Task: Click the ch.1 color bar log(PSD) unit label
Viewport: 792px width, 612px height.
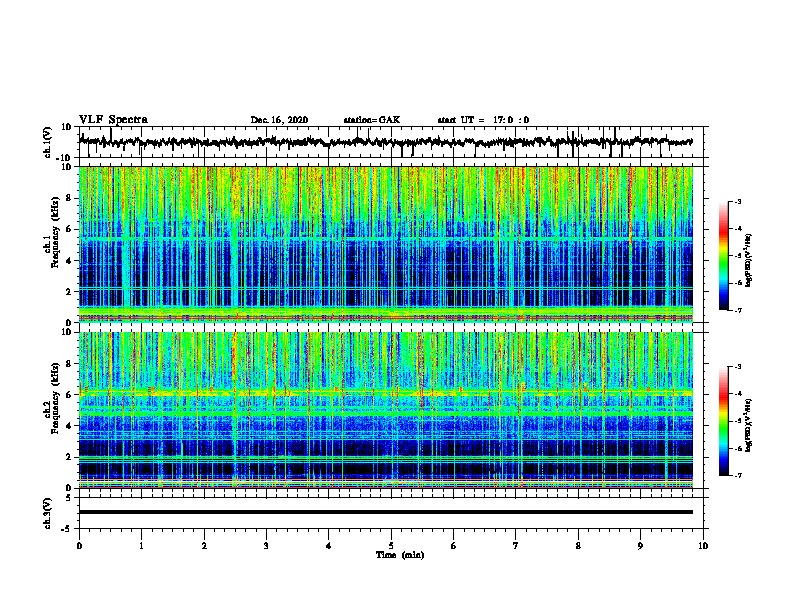Action: point(748,260)
